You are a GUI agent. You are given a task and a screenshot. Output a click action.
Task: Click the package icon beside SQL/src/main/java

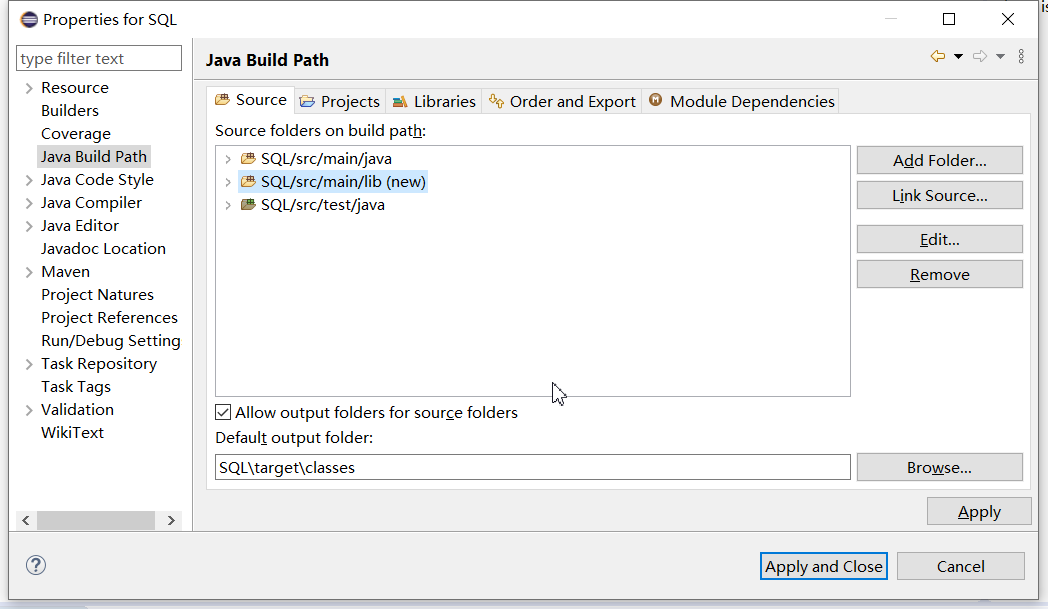(248, 158)
